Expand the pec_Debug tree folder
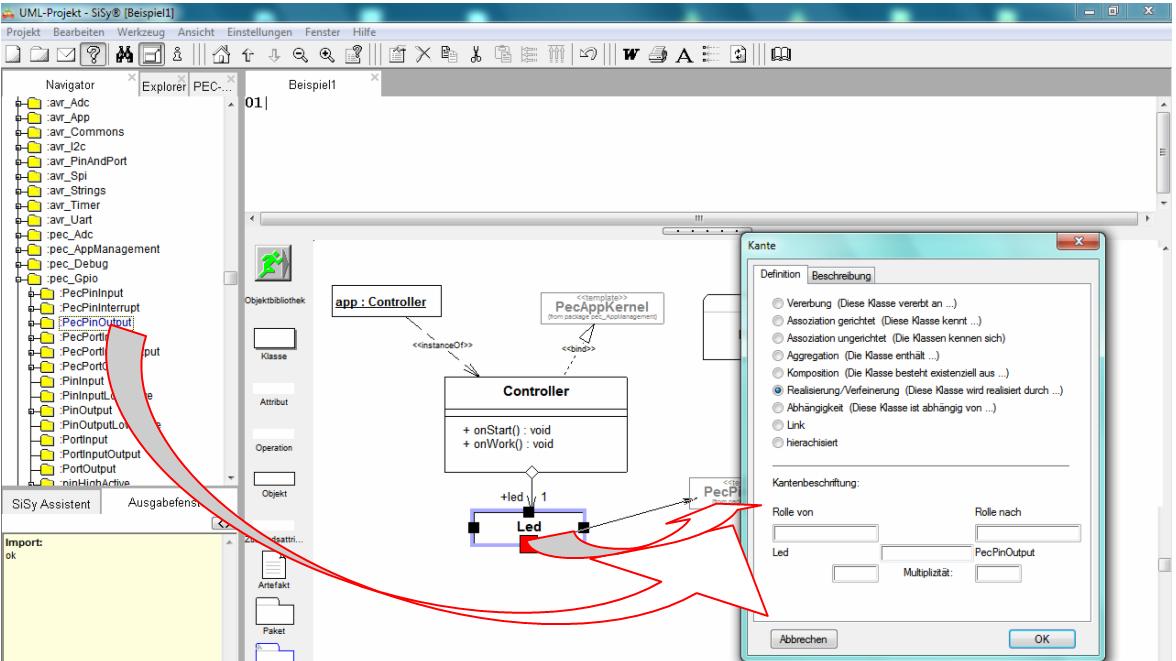Image resolution: width=1176 pixels, height=661 pixels. 19,264
